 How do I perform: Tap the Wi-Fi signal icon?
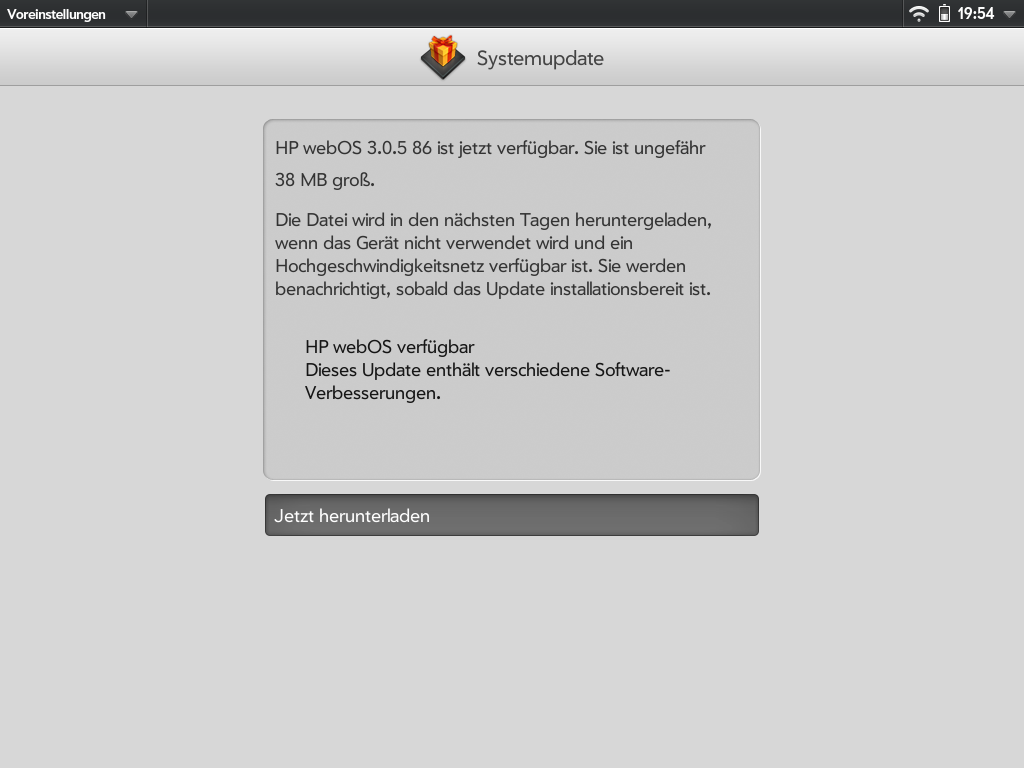click(x=919, y=14)
